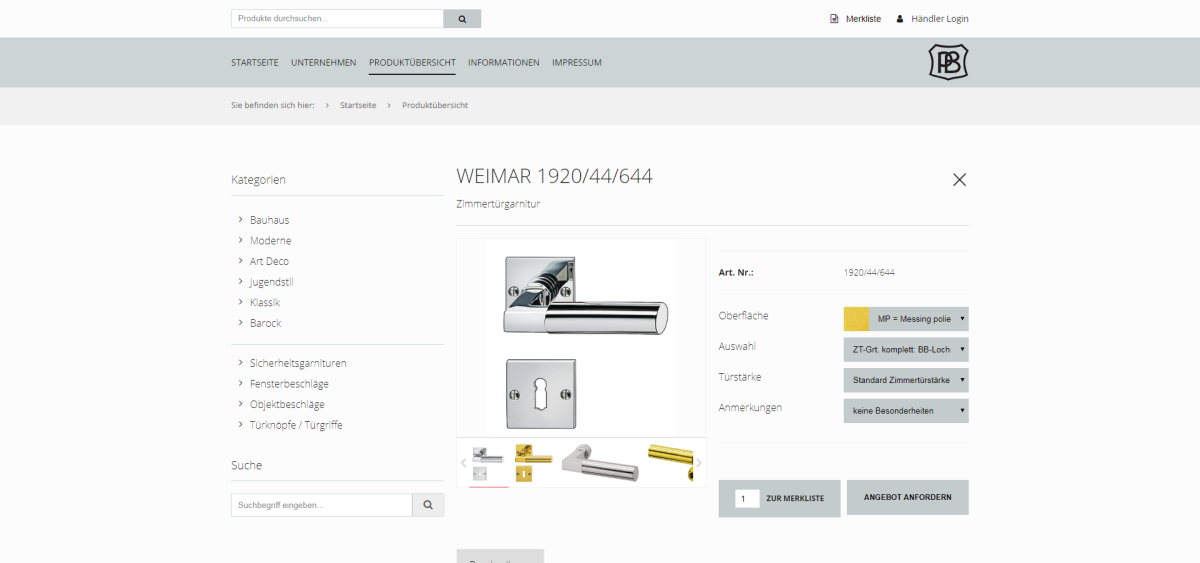Open the Merkliste link
1200x563 pixels.
855,19
